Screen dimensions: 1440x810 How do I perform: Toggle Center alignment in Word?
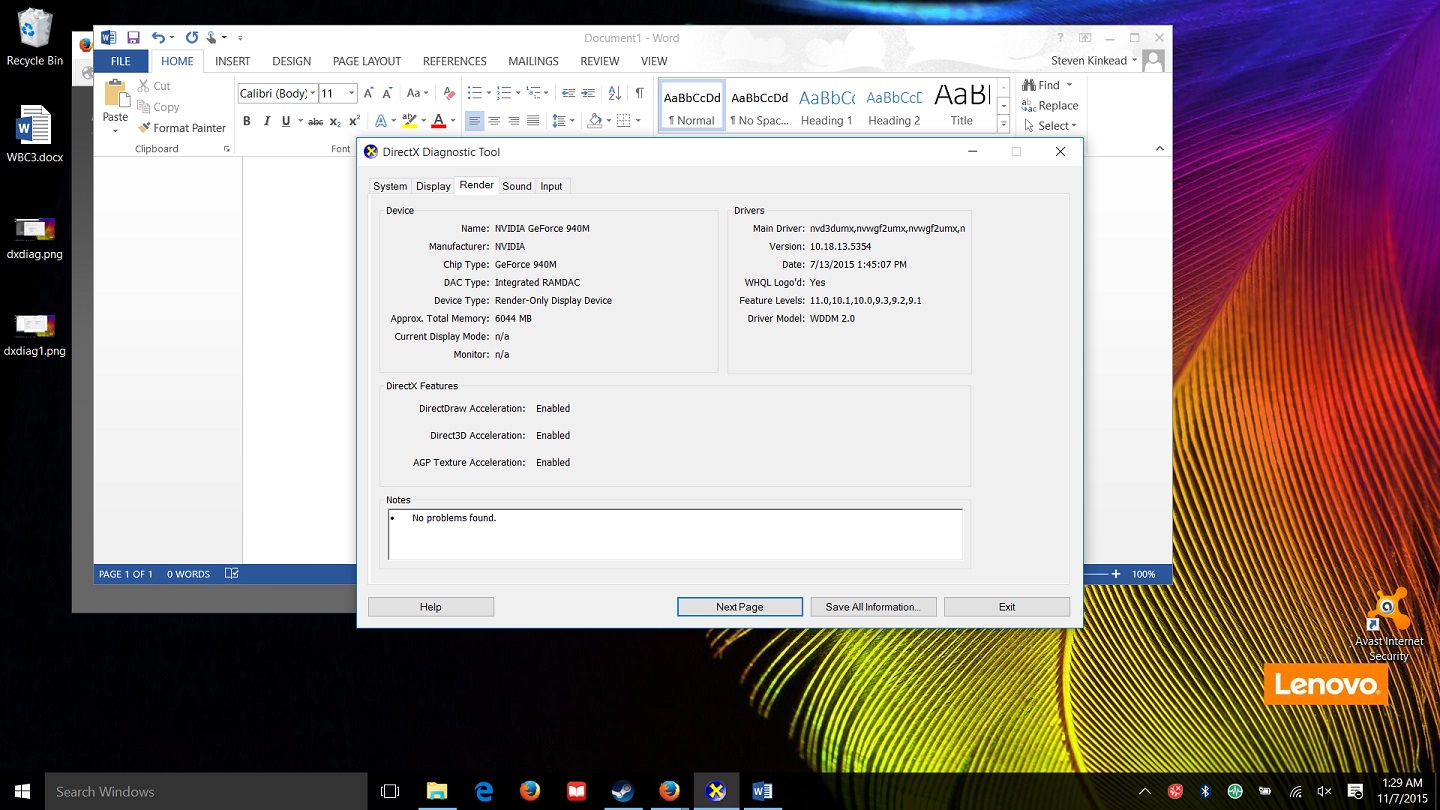[494, 121]
